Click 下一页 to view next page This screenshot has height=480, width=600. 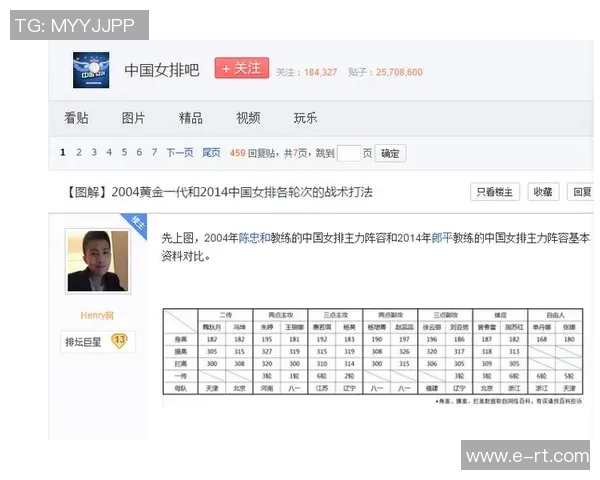(180, 153)
